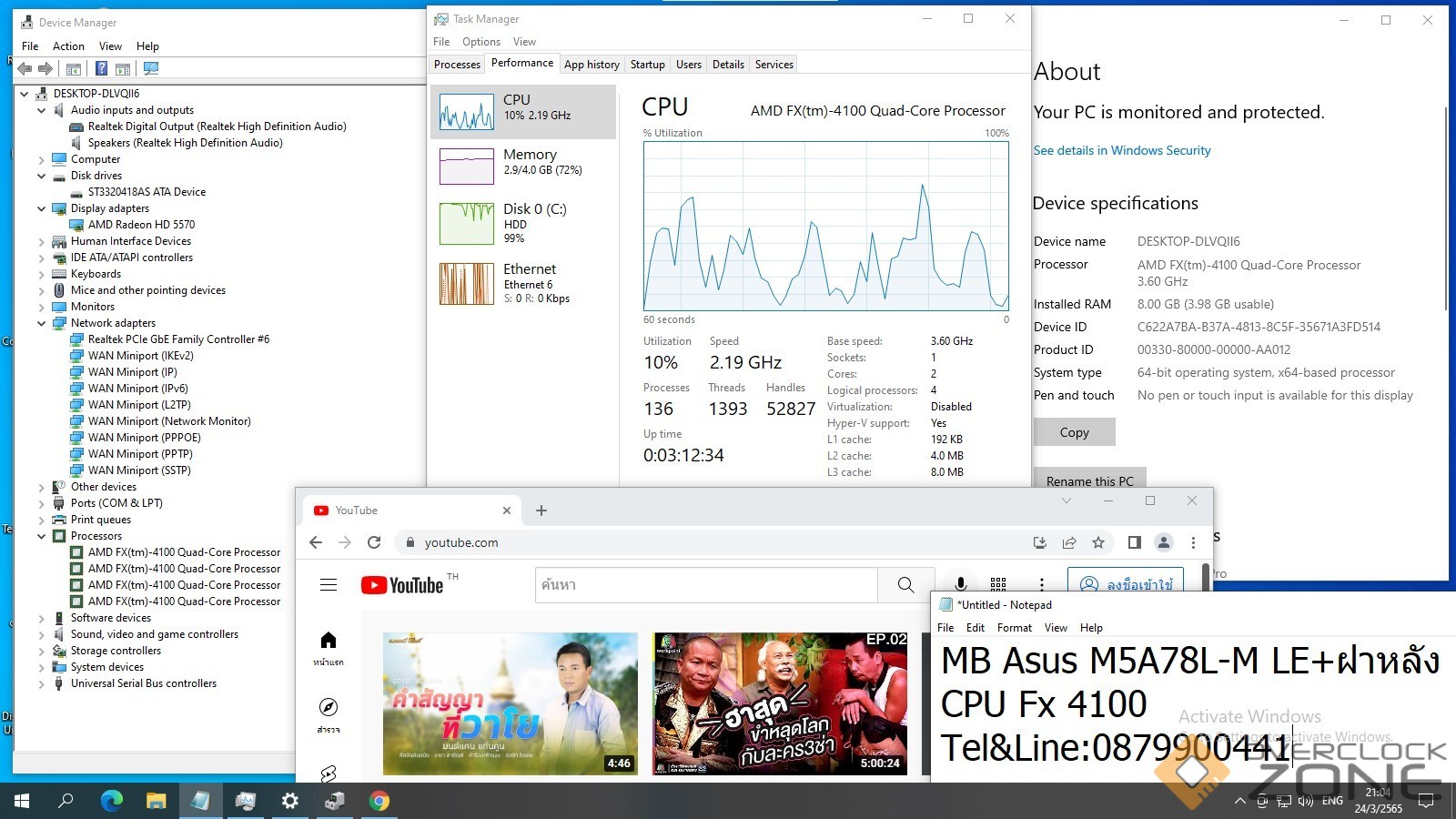Click into the YouTube search box

706,585
